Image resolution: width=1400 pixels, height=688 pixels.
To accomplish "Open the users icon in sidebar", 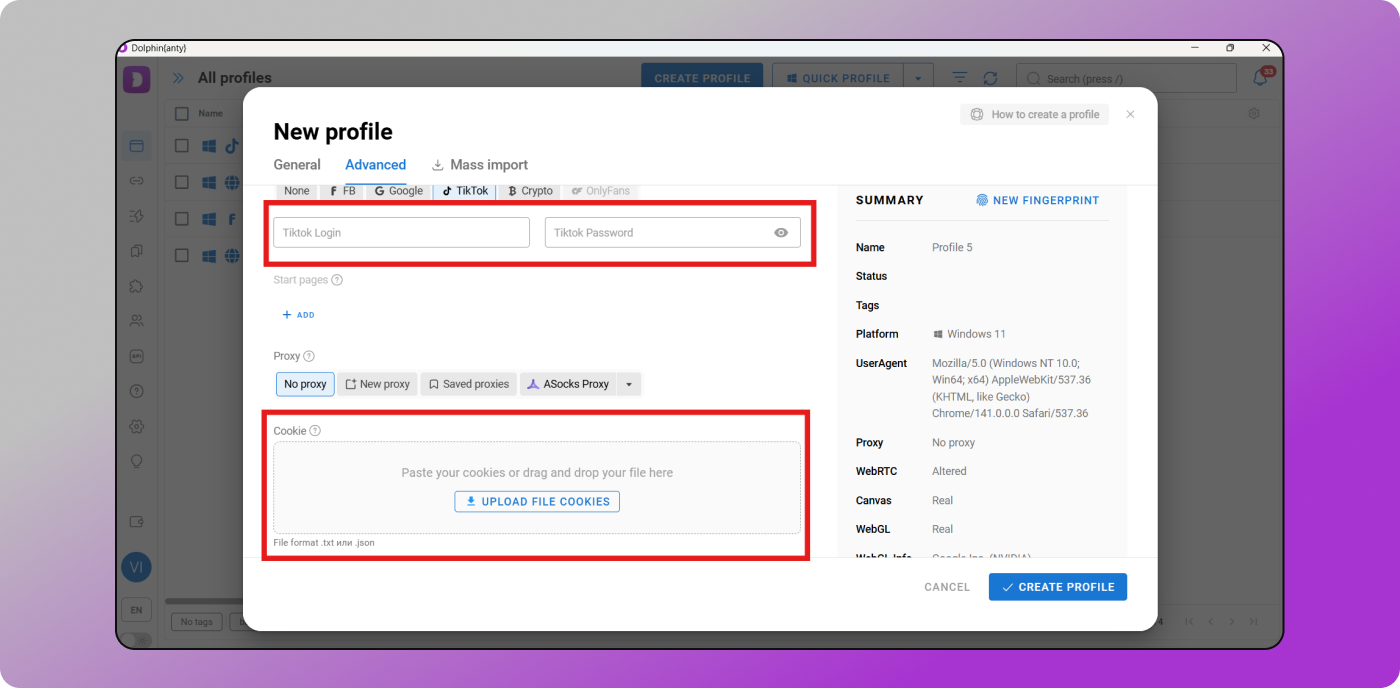I will [137, 321].
